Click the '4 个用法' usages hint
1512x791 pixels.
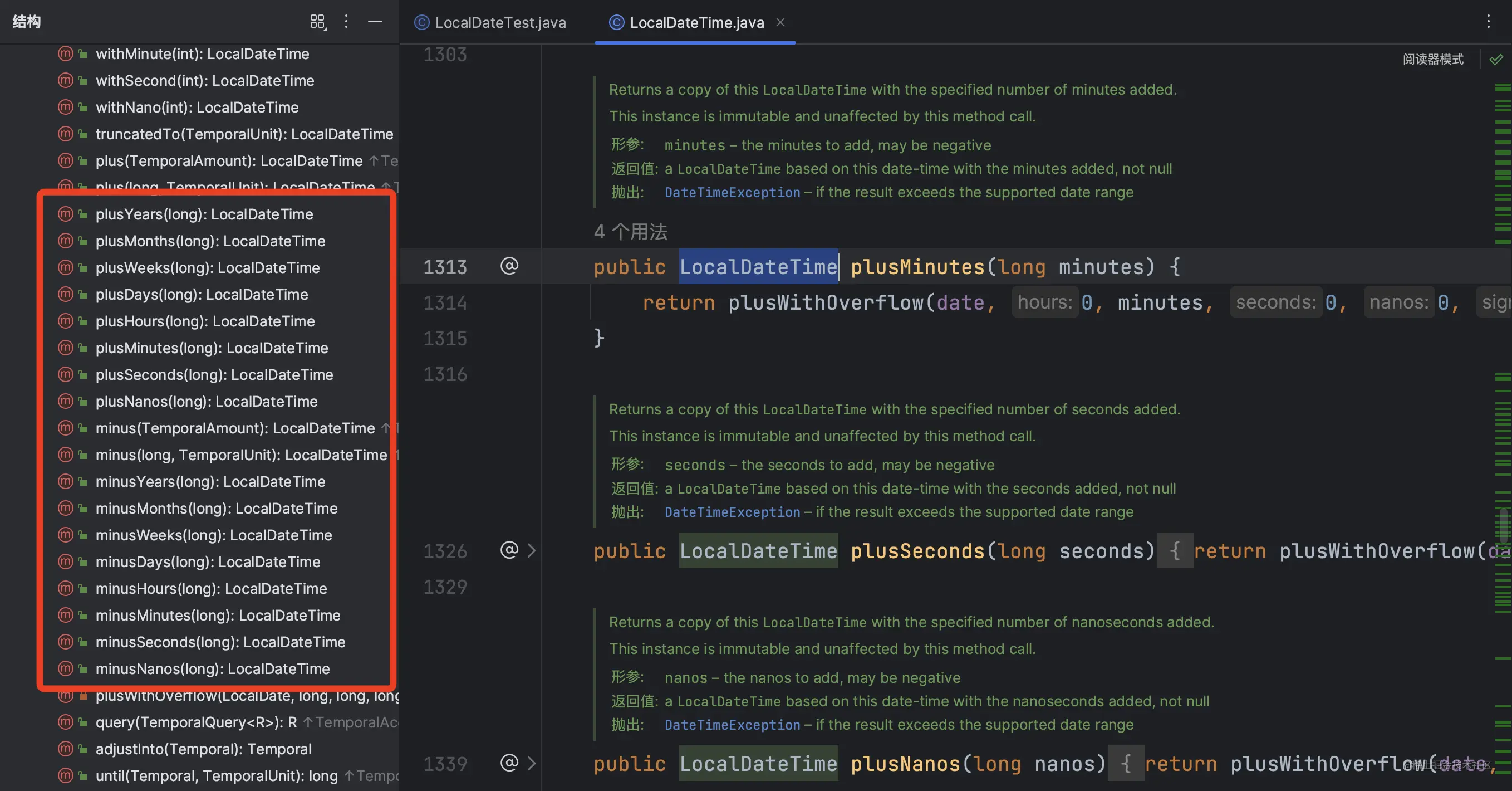630,231
